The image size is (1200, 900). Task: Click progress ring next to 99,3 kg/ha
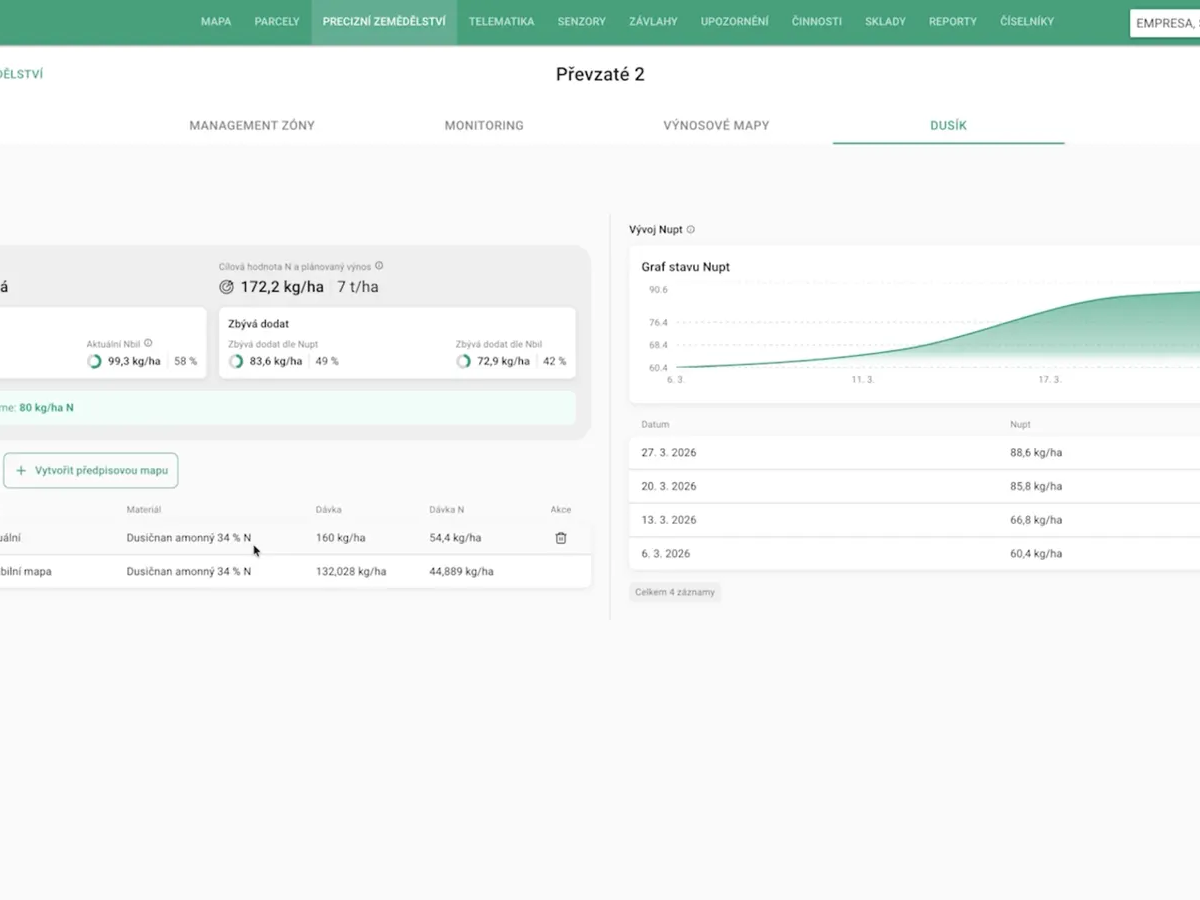click(x=94, y=361)
